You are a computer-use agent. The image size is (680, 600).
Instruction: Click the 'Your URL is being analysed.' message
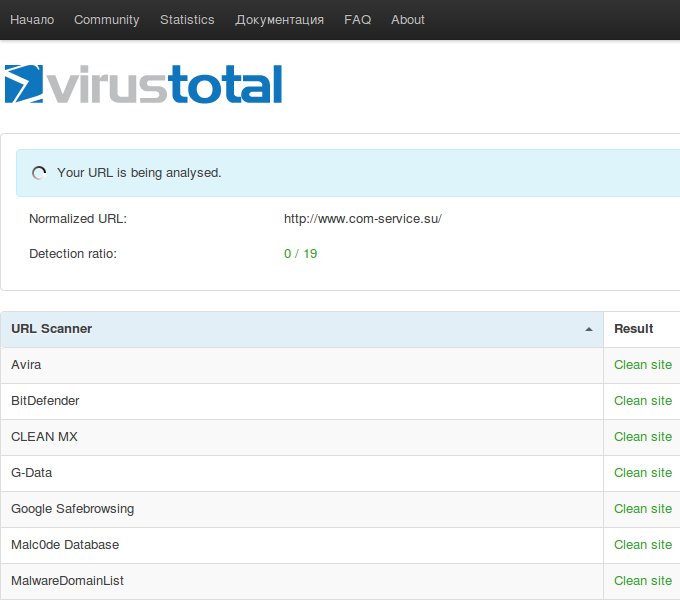click(139, 173)
